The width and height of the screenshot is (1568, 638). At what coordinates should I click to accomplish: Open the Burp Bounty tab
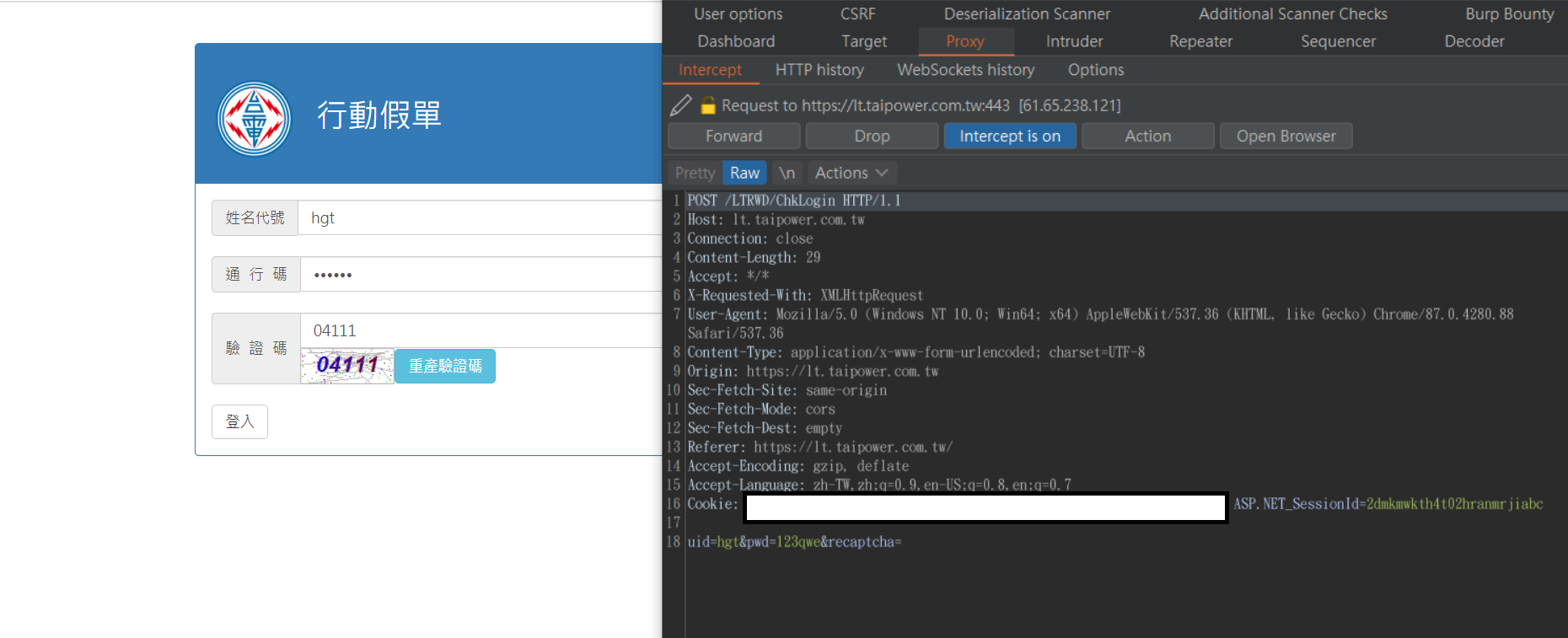[x=1509, y=13]
